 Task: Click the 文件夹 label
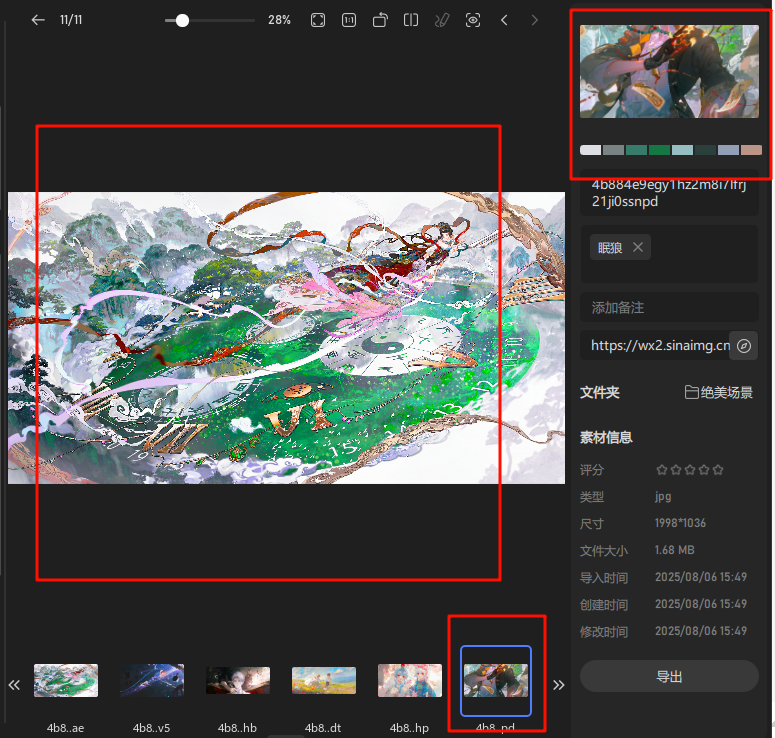pos(600,392)
